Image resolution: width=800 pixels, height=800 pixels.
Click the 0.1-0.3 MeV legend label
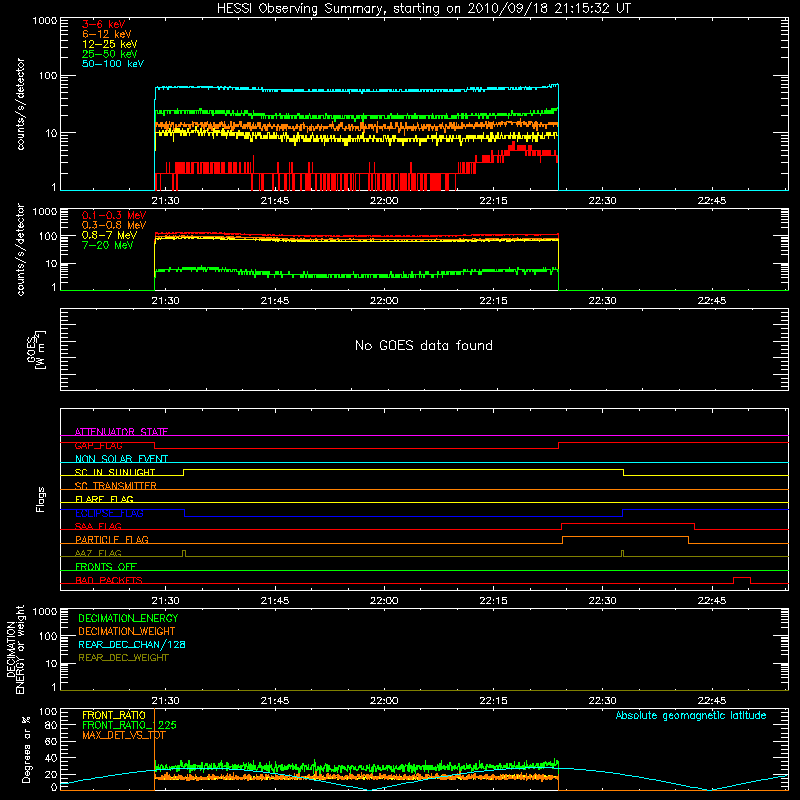tap(114, 215)
